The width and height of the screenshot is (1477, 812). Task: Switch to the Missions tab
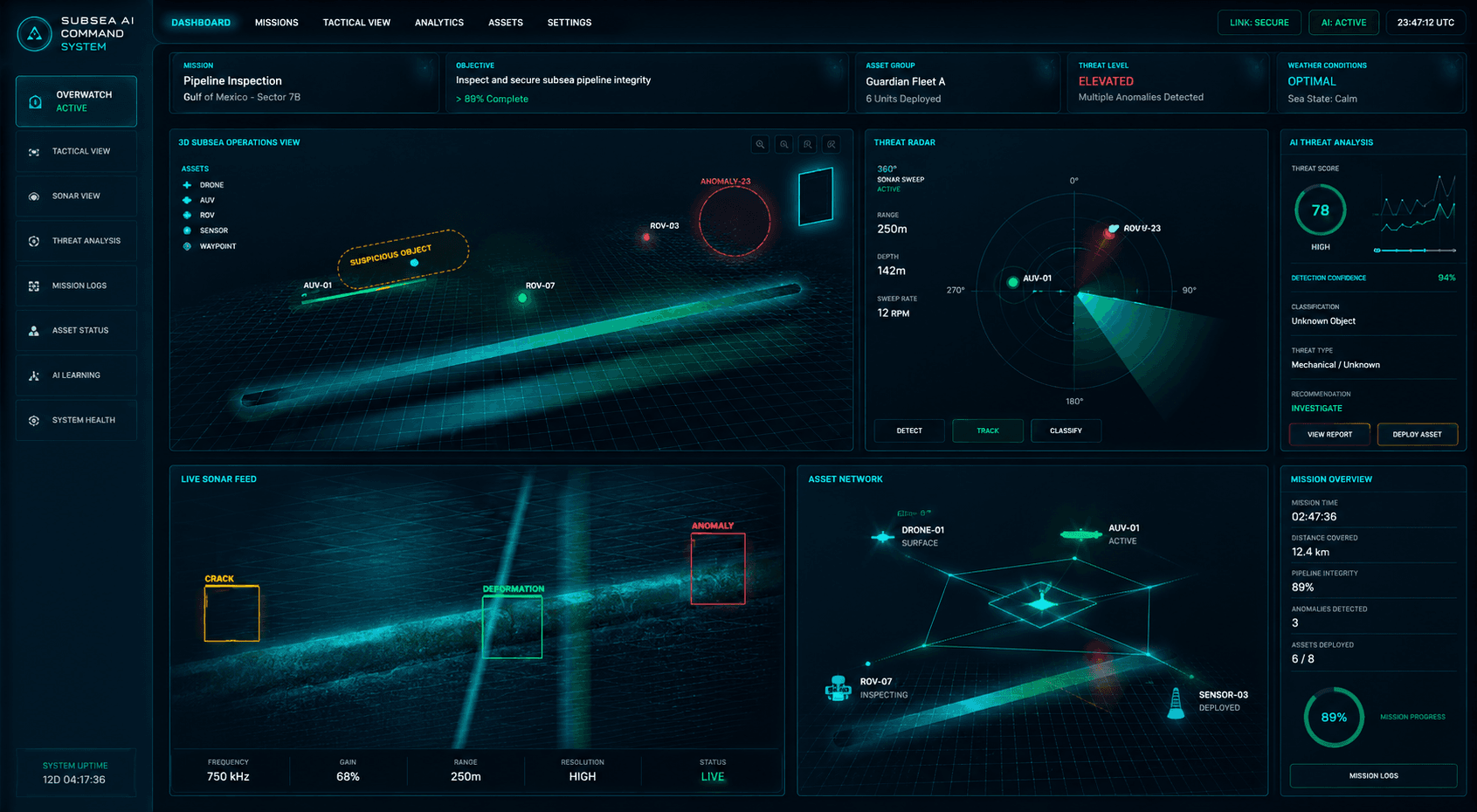[277, 23]
